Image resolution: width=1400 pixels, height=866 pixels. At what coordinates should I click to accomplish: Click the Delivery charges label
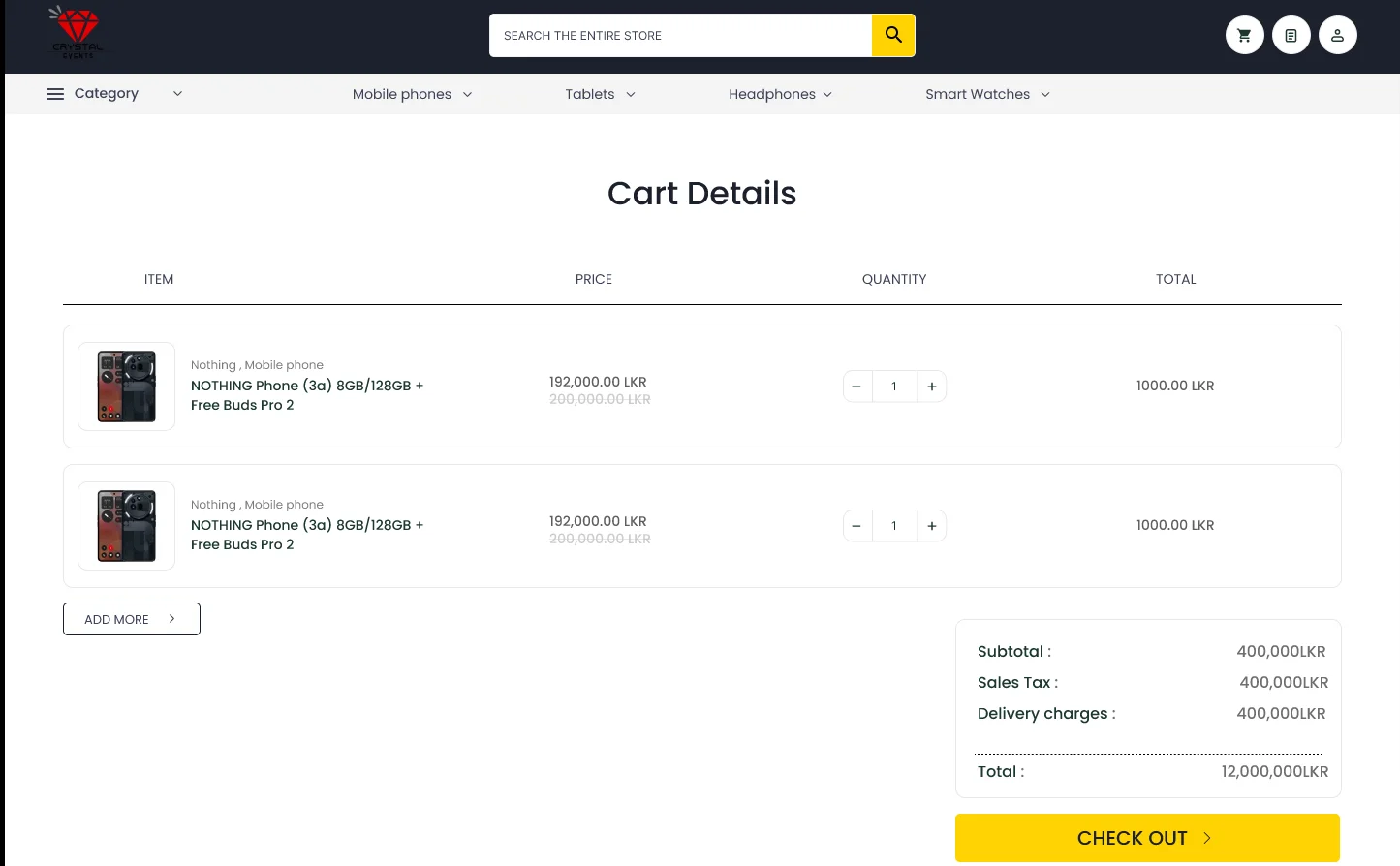1046,714
